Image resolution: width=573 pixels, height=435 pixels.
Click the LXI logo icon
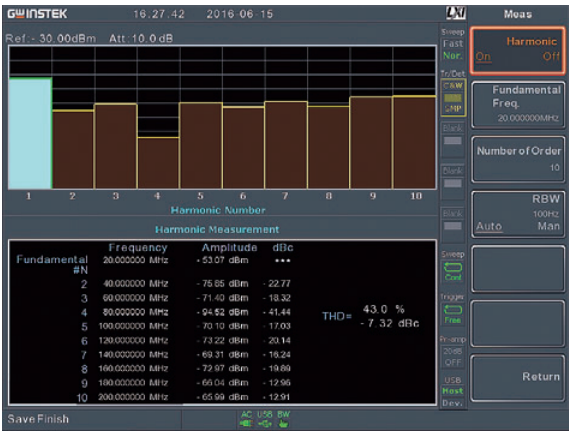pyautogui.click(x=456, y=13)
